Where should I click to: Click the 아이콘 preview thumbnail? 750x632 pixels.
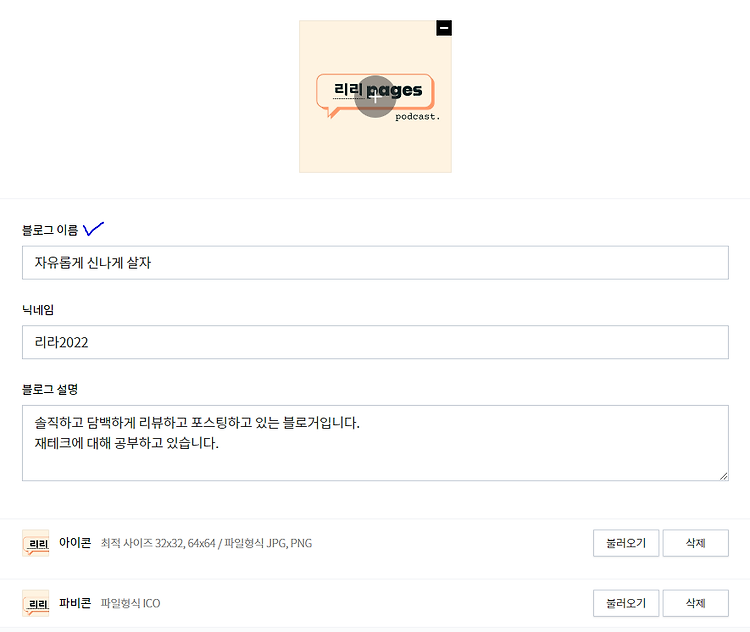(x=35, y=543)
